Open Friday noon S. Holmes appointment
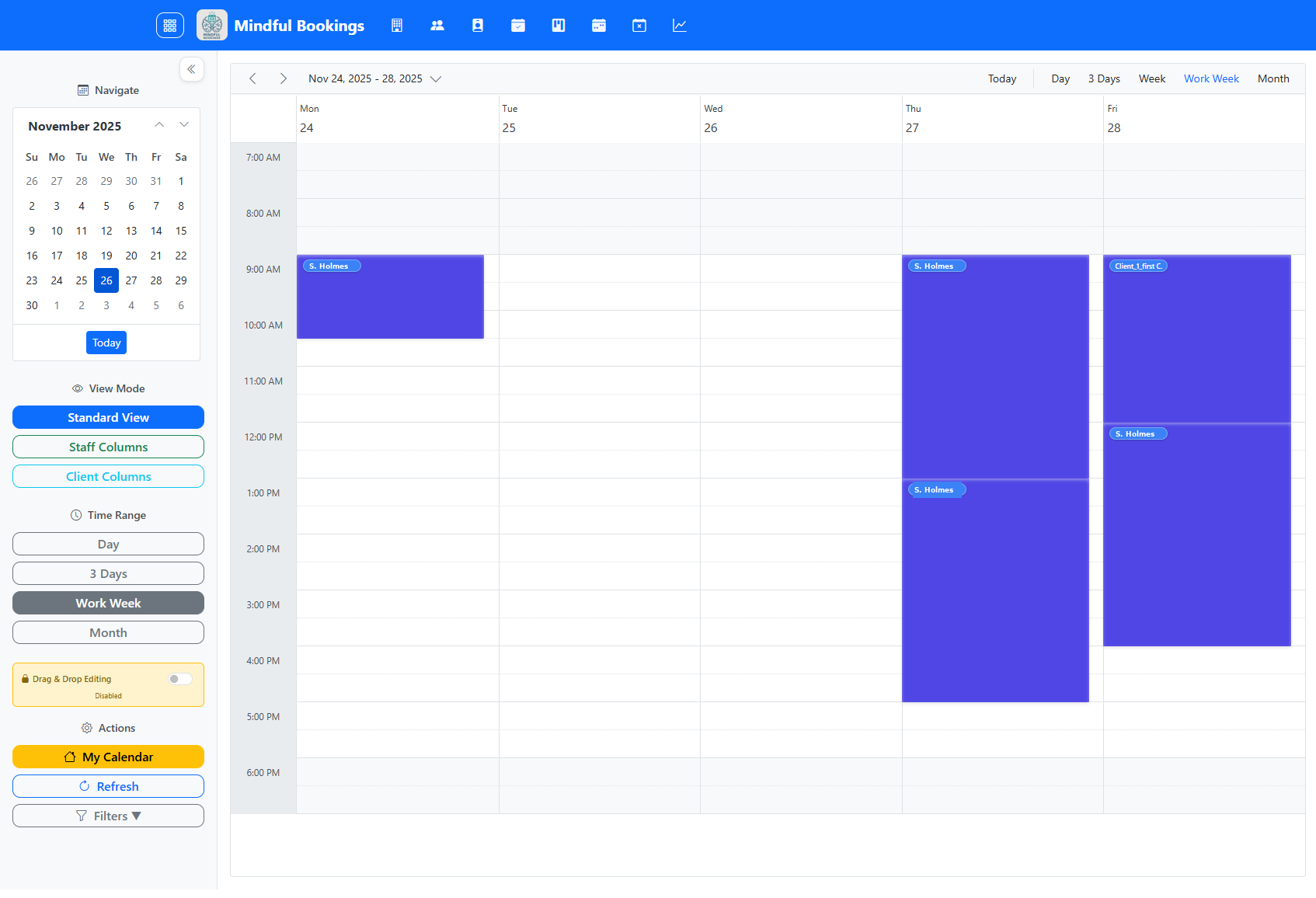 [1197, 534]
